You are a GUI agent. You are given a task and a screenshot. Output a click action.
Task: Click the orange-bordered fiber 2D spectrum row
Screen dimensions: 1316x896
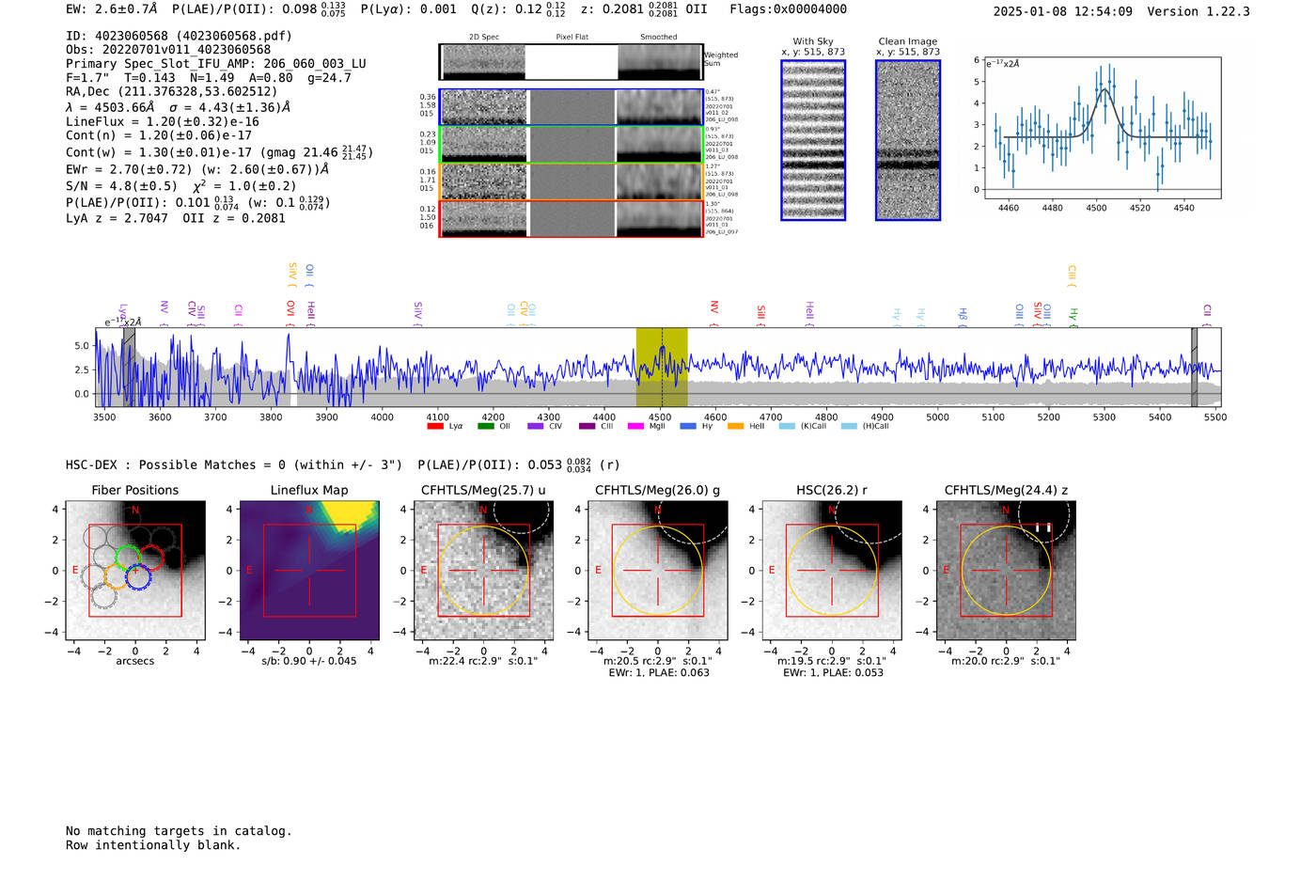(x=571, y=181)
